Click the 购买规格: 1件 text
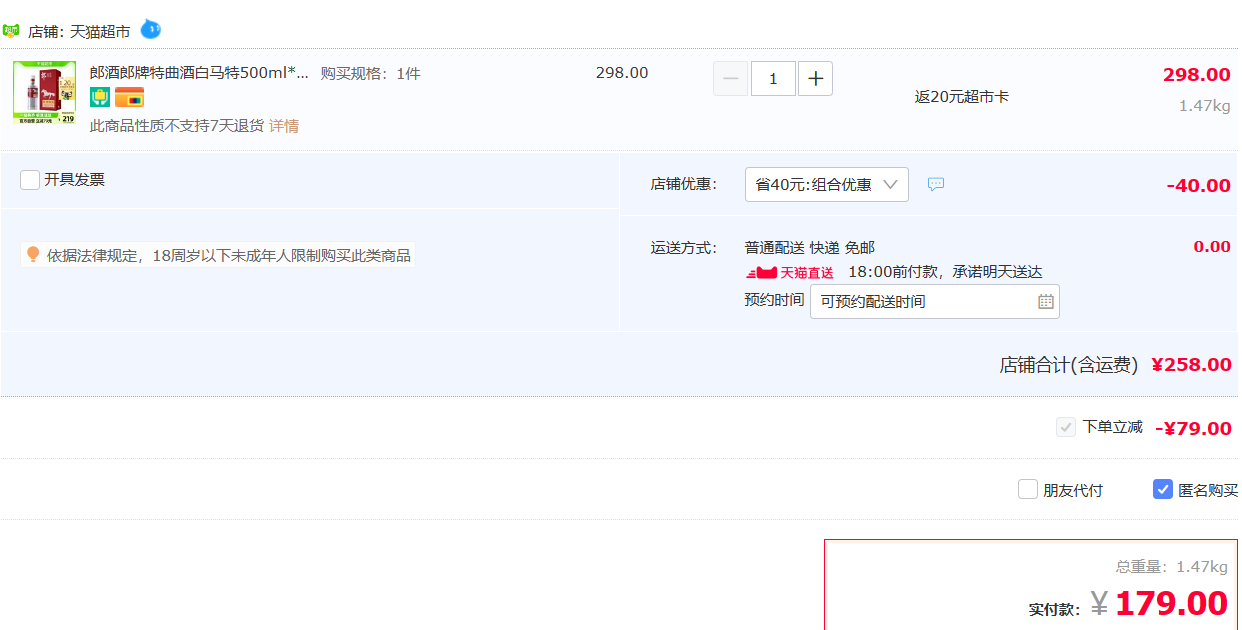 [x=370, y=74]
